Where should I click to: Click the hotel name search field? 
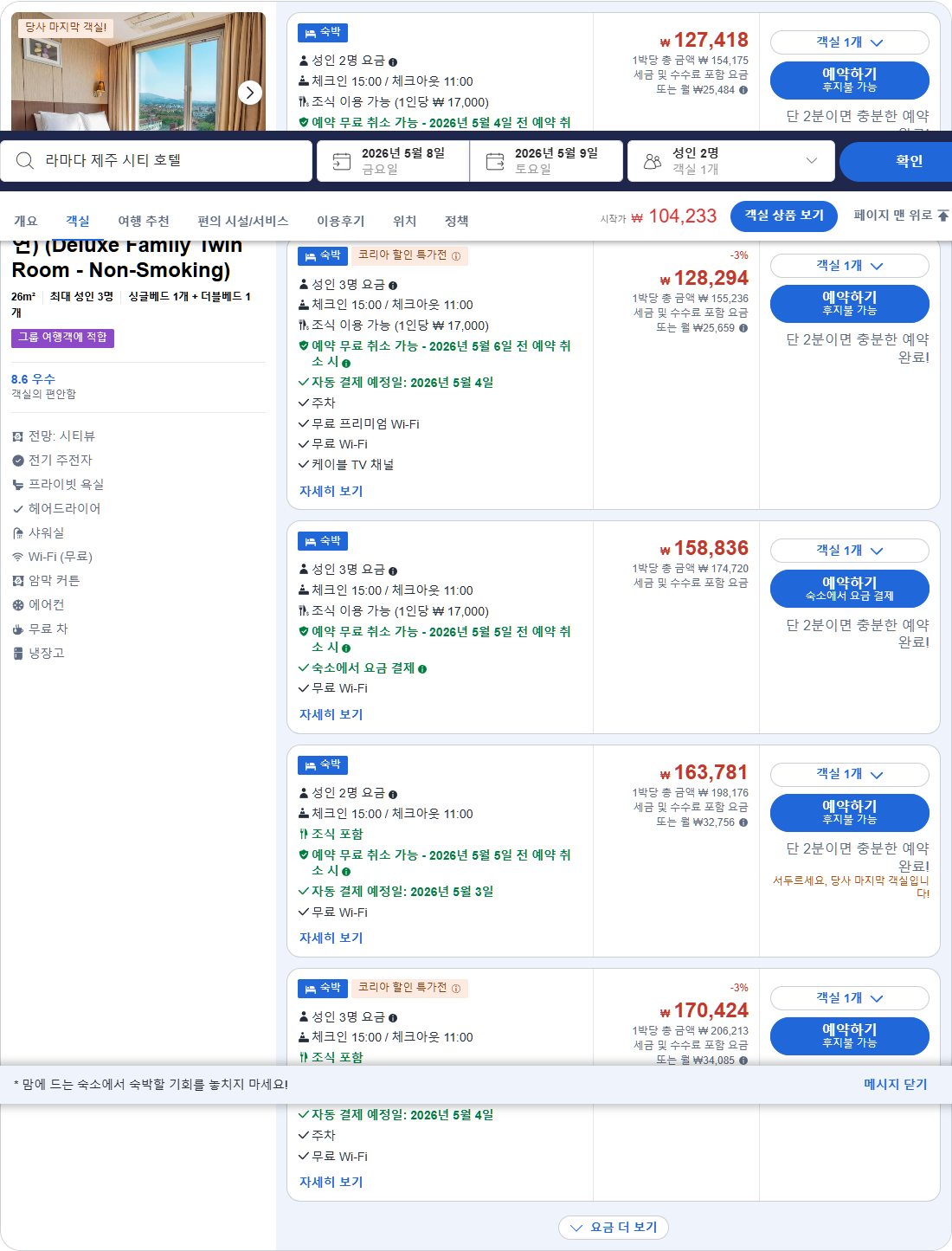tap(157, 161)
